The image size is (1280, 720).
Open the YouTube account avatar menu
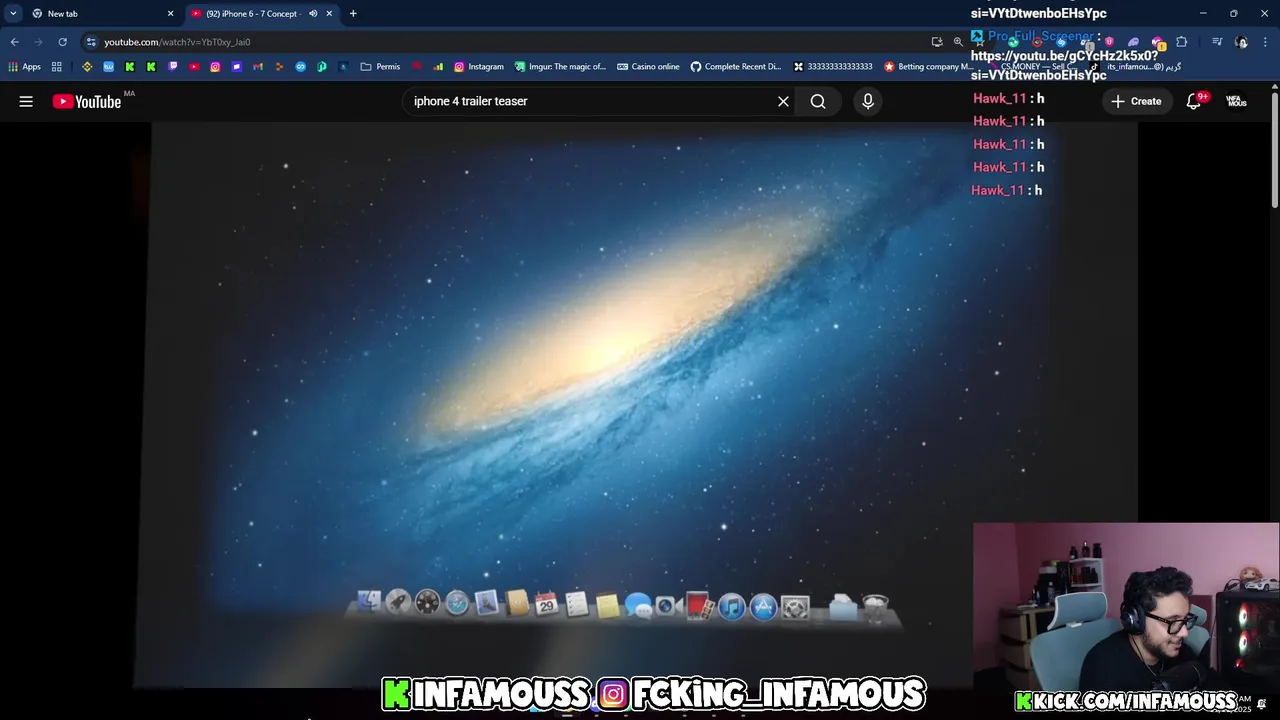click(x=1237, y=101)
